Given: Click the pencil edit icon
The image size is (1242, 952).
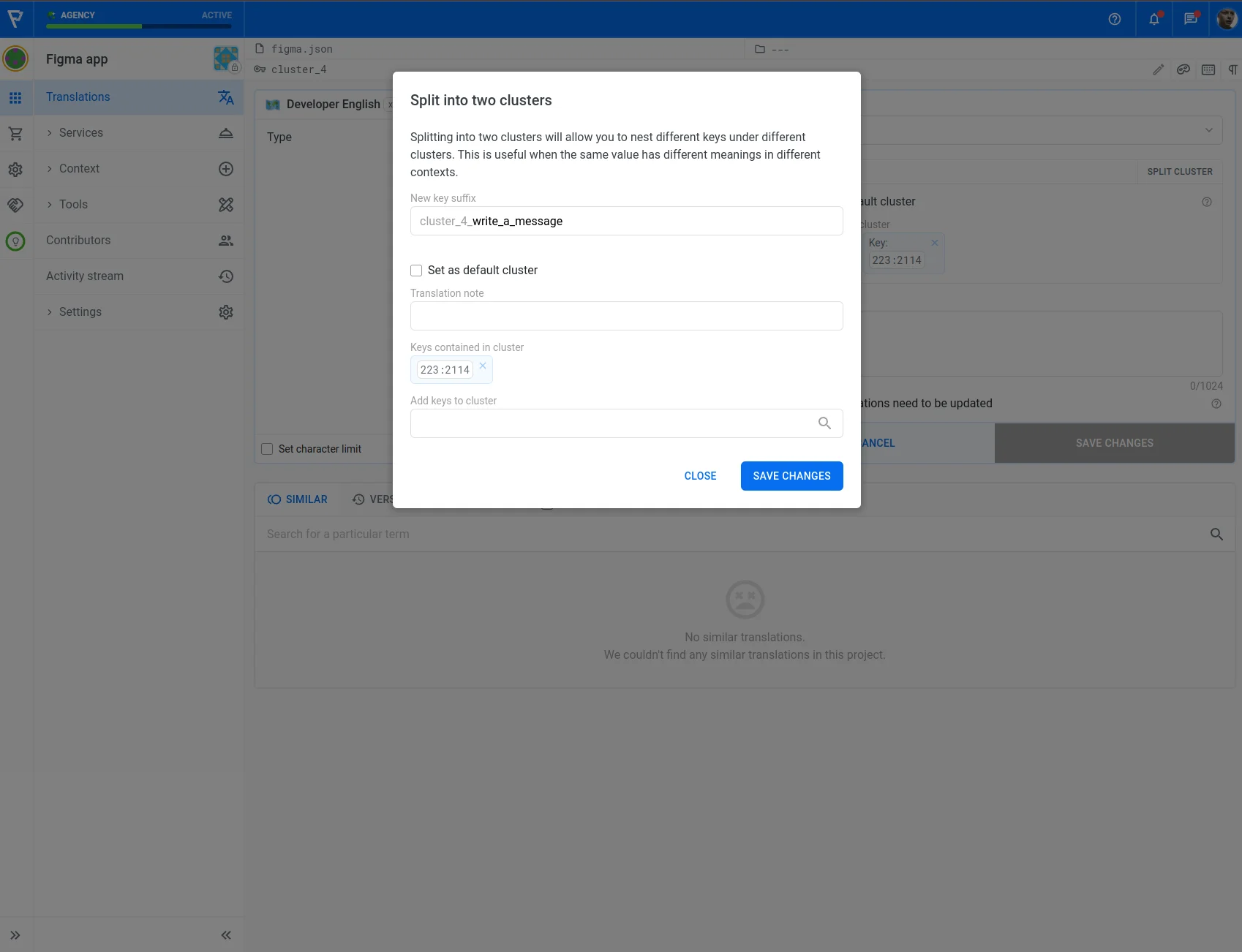Looking at the screenshot, I should (x=1158, y=69).
